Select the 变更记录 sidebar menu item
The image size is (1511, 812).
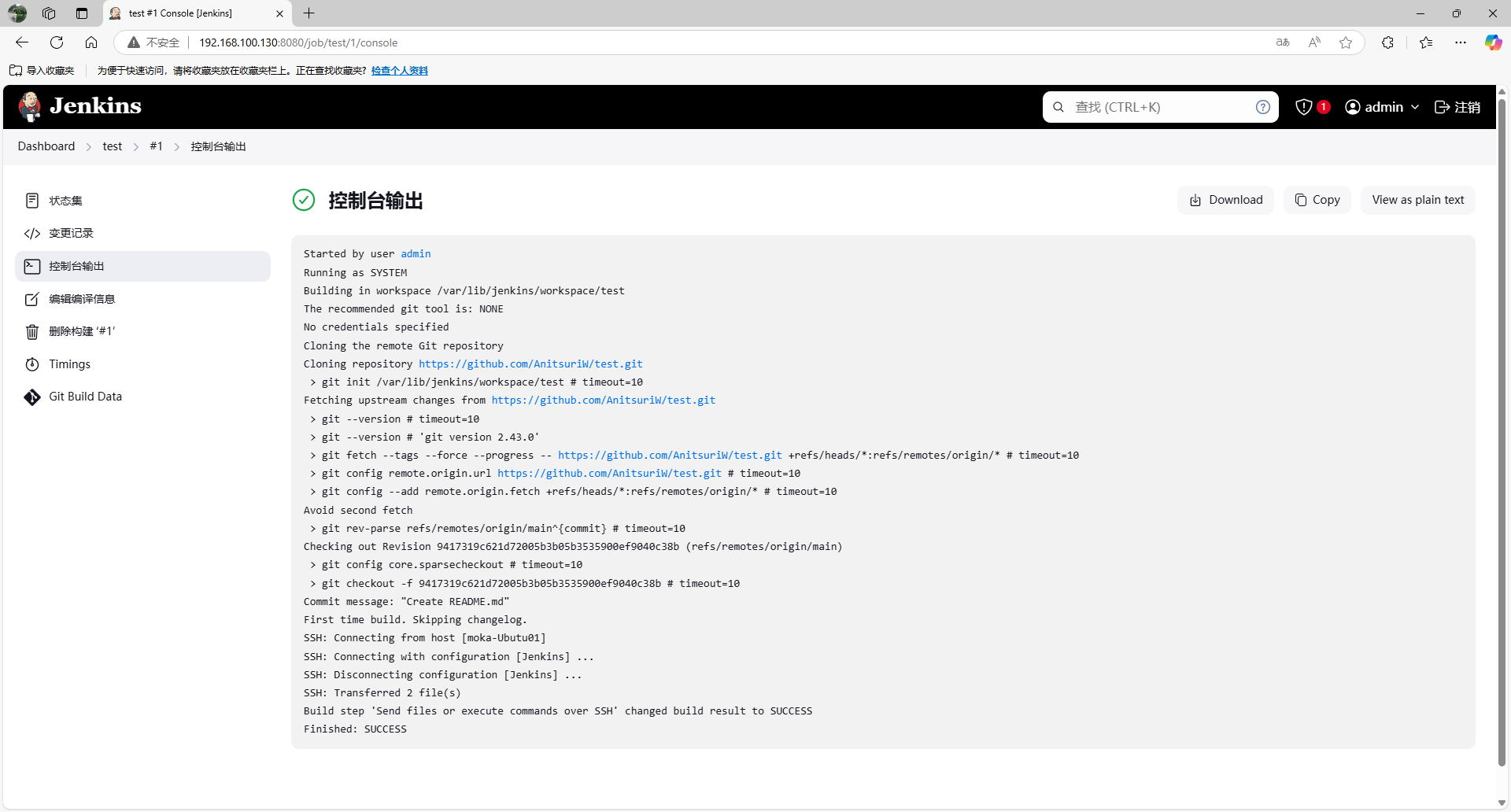click(x=71, y=234)
